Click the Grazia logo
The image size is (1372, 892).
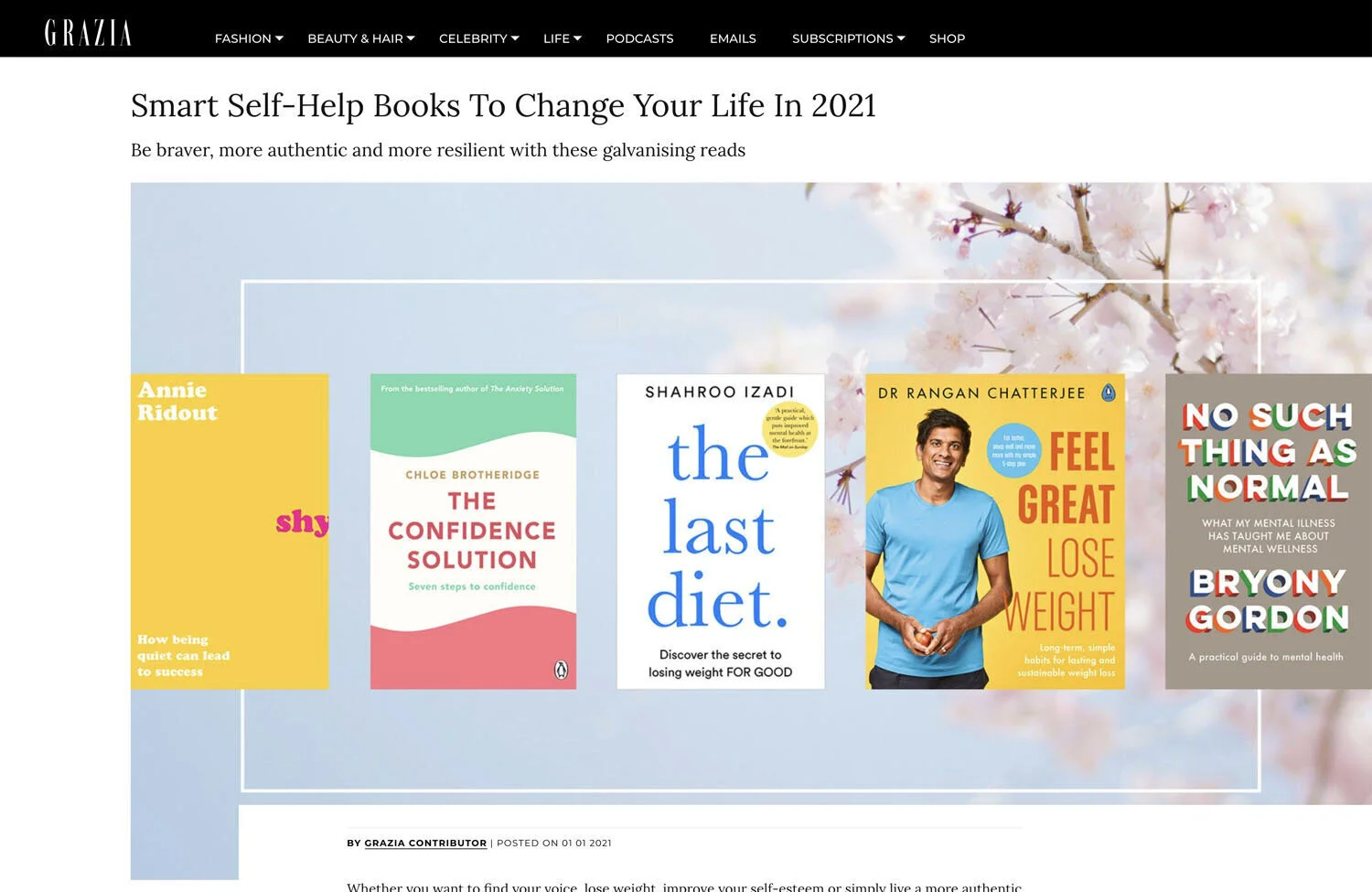point(88,33)
